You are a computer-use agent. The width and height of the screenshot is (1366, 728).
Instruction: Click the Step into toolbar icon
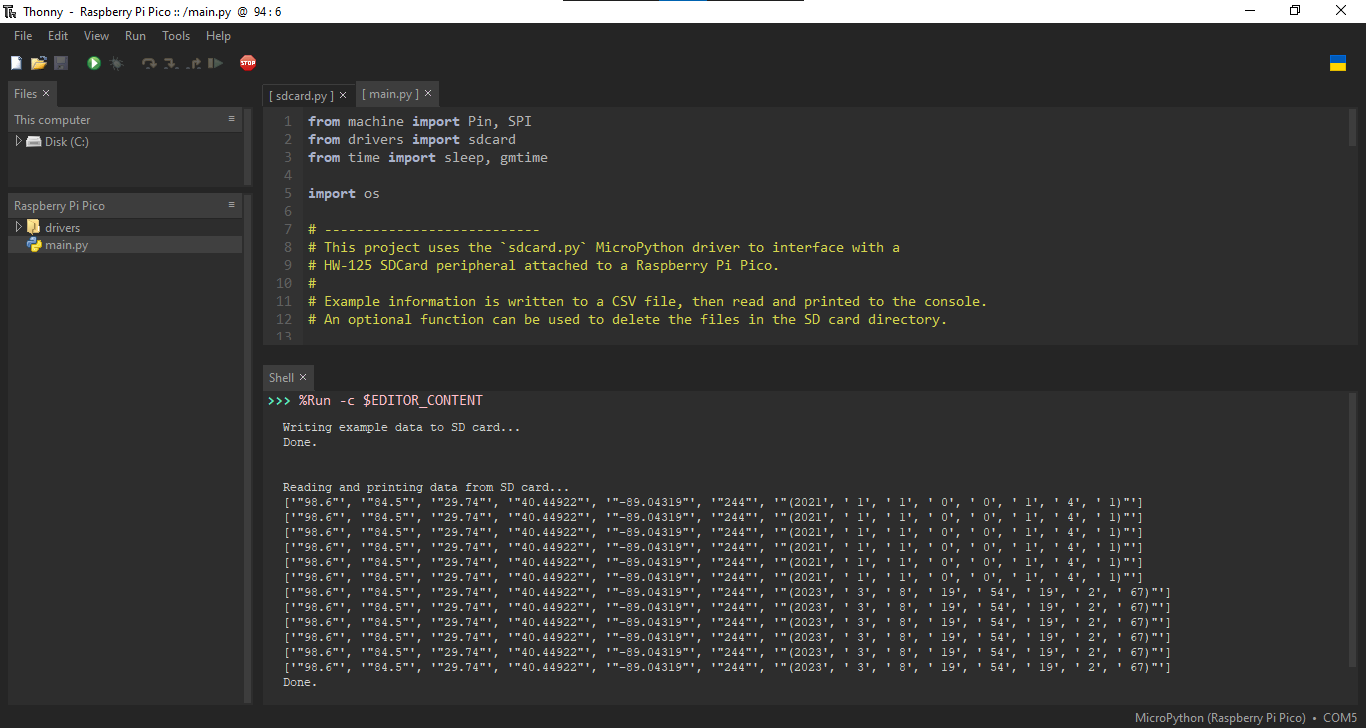point(171,63)
